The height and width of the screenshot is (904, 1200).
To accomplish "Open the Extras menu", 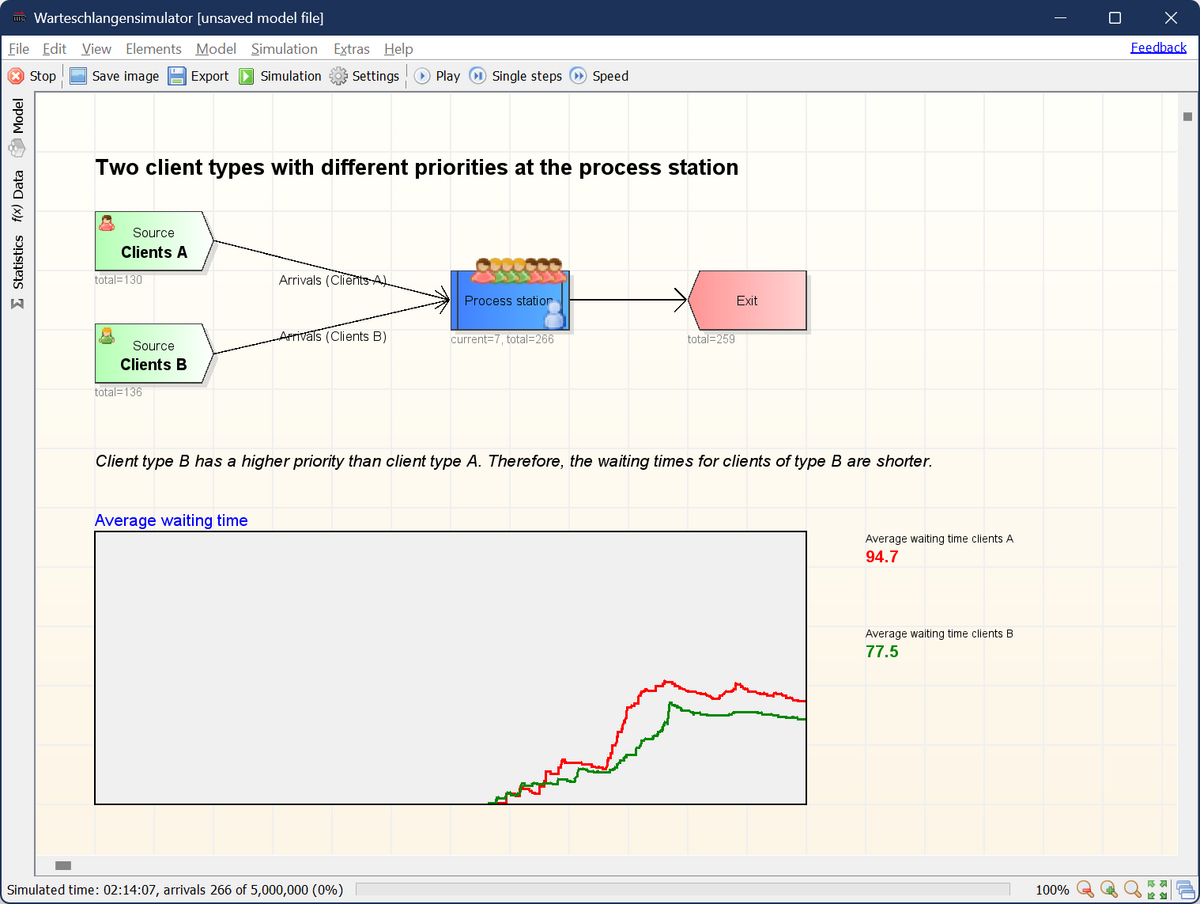I will pyautogui.click(x=351, y=48).
